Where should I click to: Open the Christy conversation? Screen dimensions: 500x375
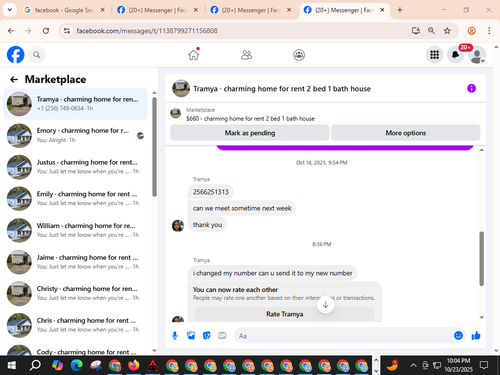[x=75, y=293]
